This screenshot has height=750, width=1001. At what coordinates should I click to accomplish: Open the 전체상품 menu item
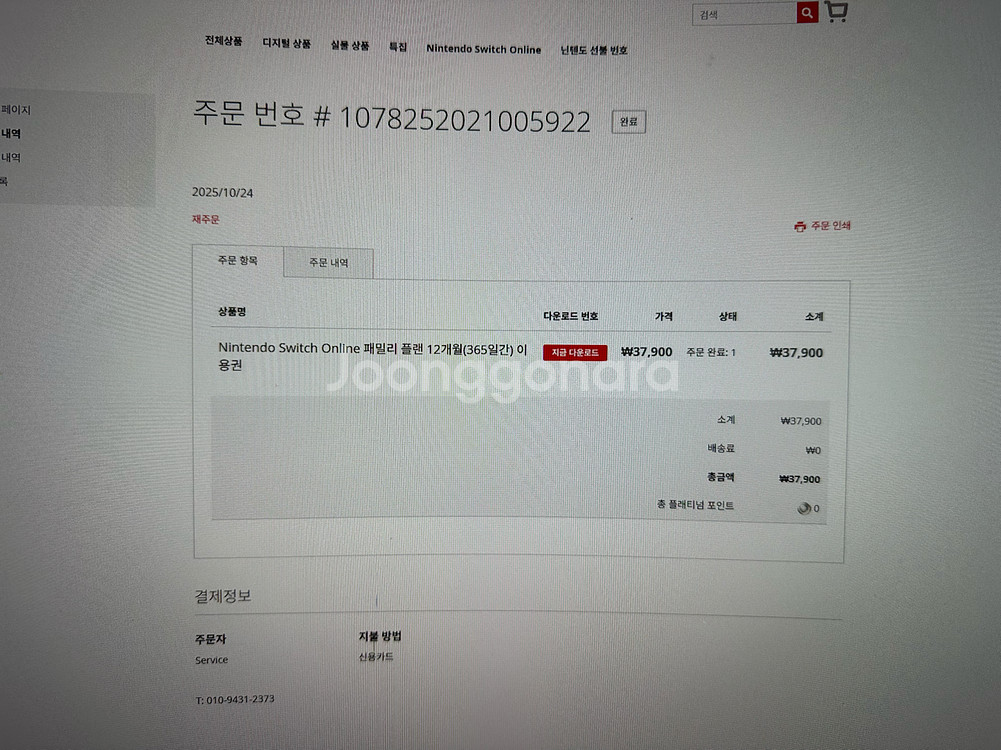(223, 41)
